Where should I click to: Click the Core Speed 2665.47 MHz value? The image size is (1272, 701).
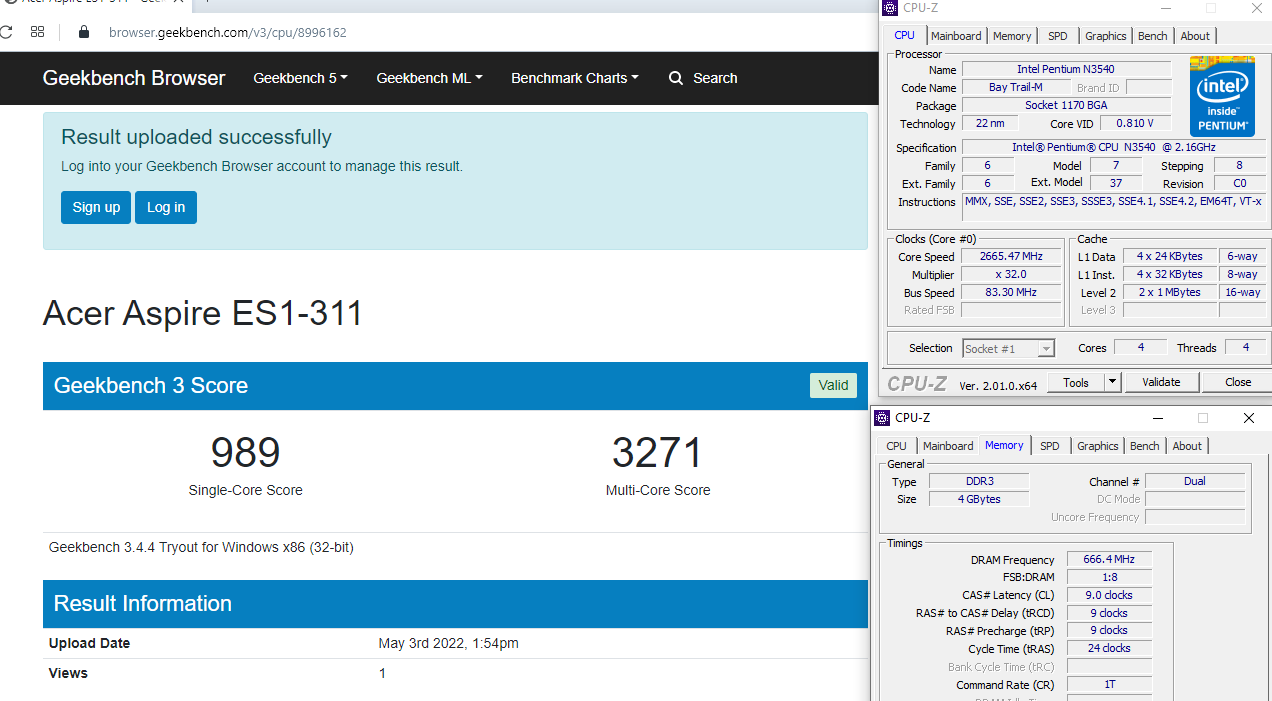(1010, 257)
